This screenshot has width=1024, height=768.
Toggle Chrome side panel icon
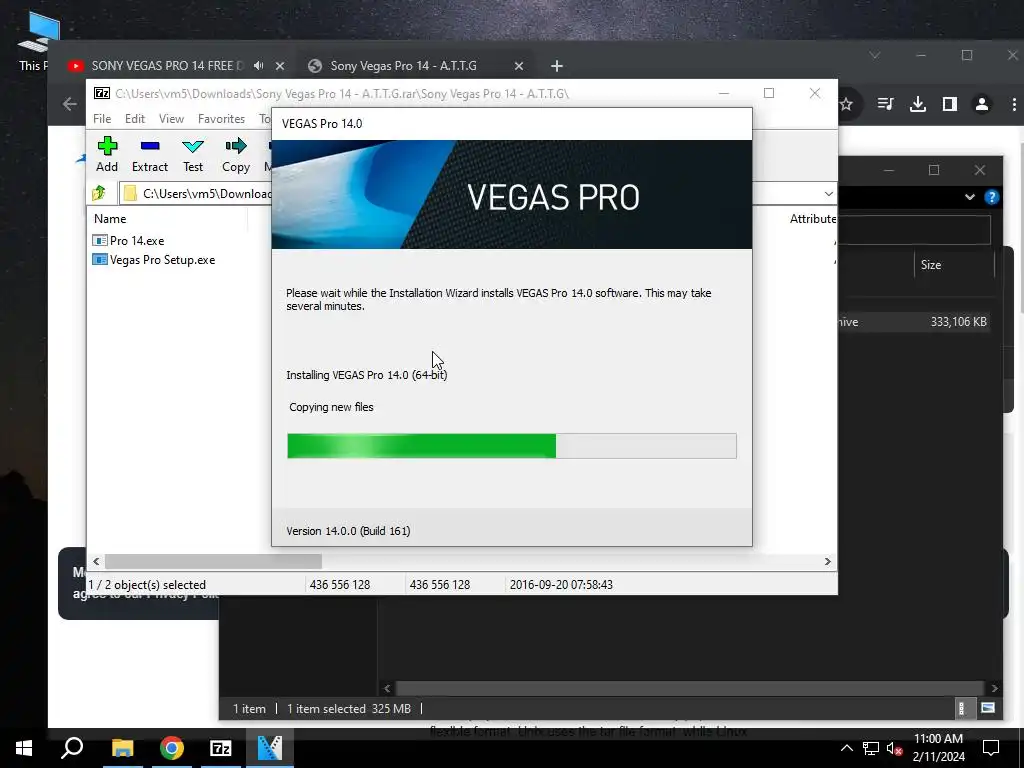950,104
